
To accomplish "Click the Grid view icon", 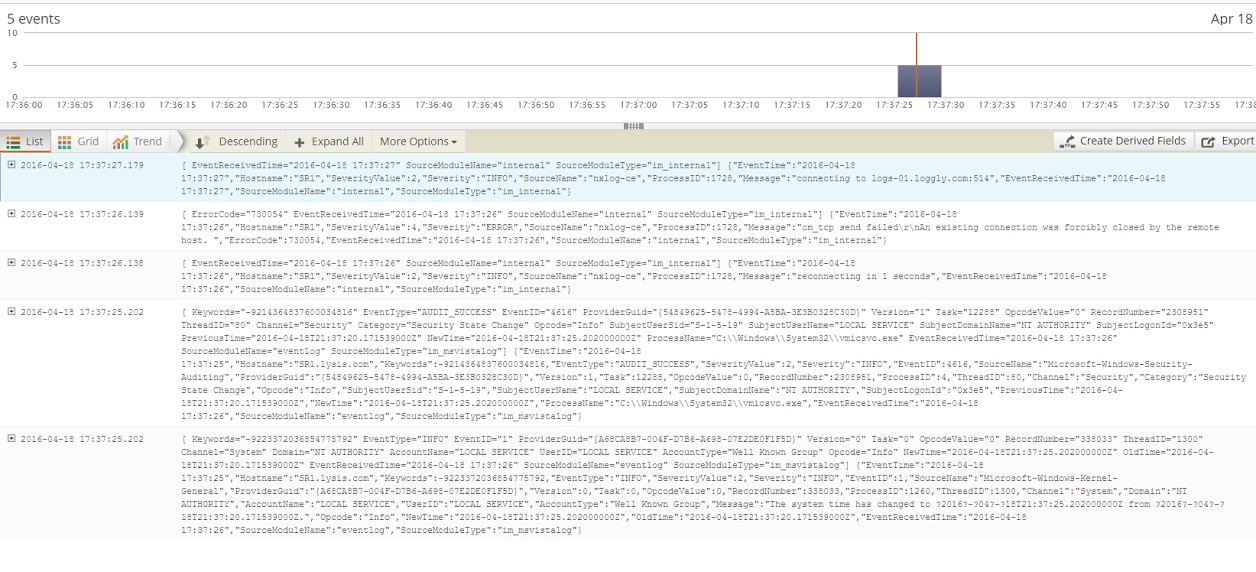I will point(64,142).
